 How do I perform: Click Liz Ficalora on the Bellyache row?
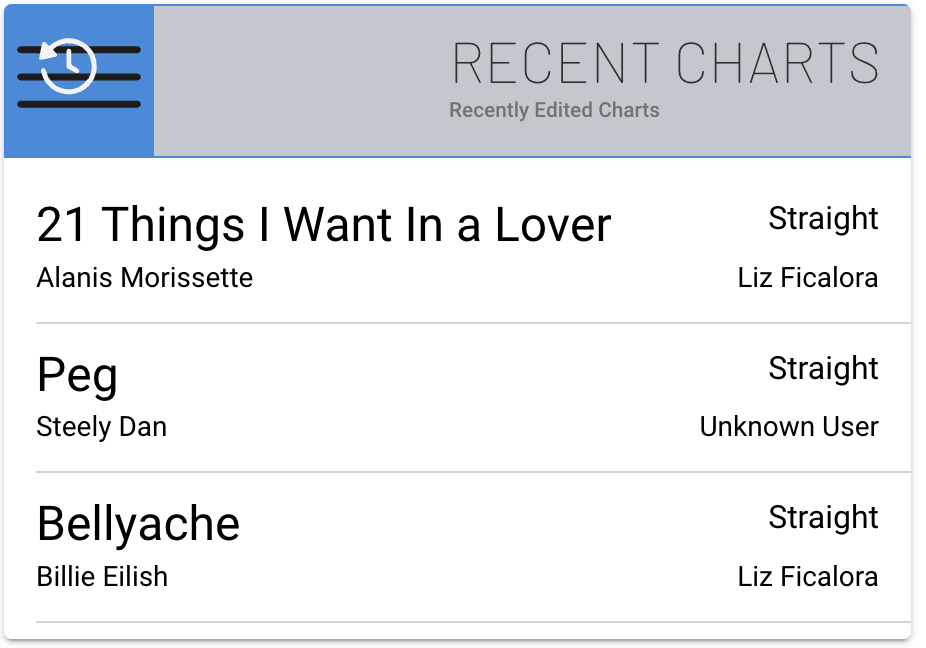pos(807,576)
